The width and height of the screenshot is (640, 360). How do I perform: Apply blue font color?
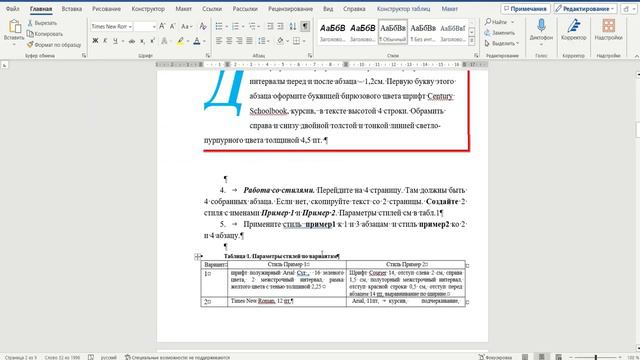[197, 41]
